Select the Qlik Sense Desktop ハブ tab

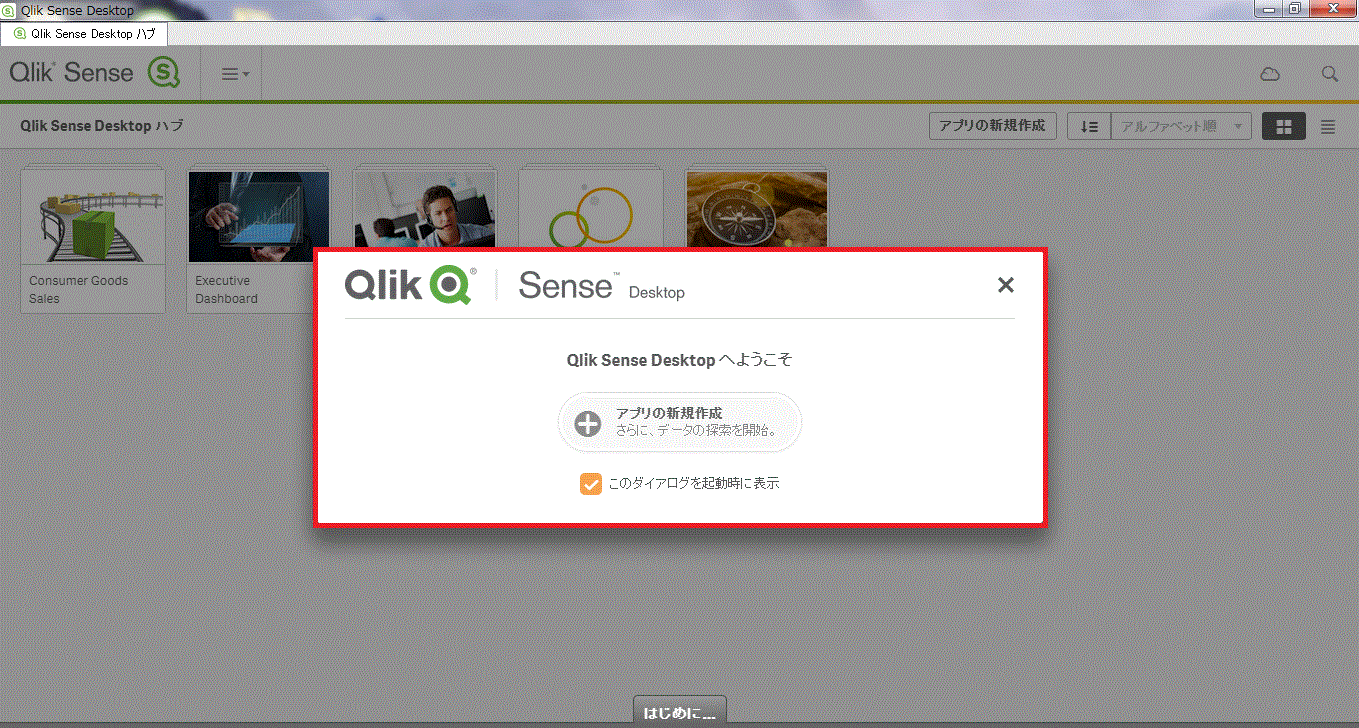(x=84, y=33)
